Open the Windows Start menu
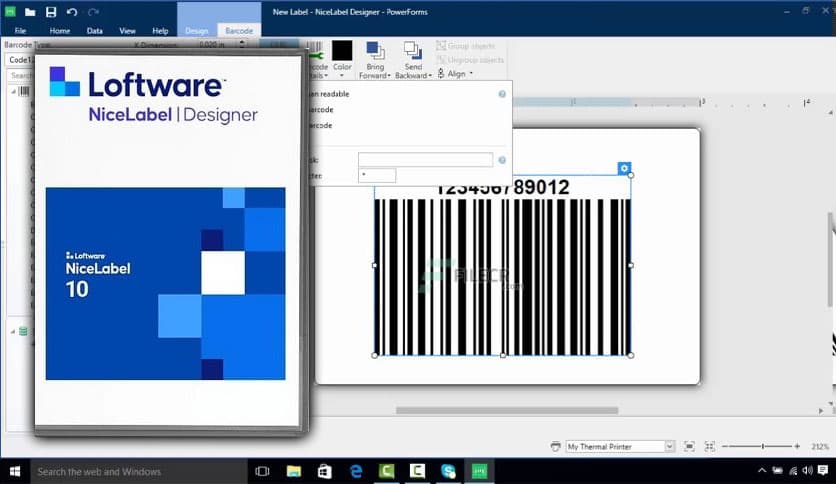836x484 pixels. (x=15, y=471)
